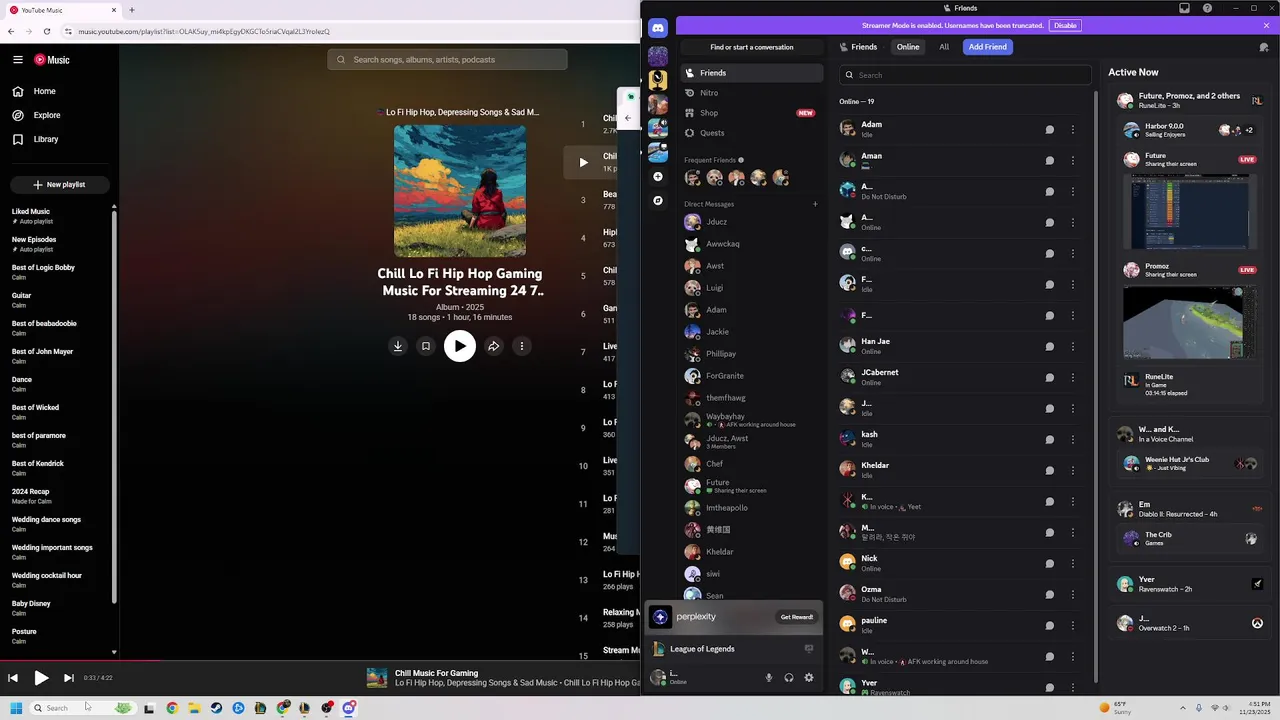Open Discord help question mark icon
The width and height of the screenshot is (1280, 720).
click(x=1208, y=8)
